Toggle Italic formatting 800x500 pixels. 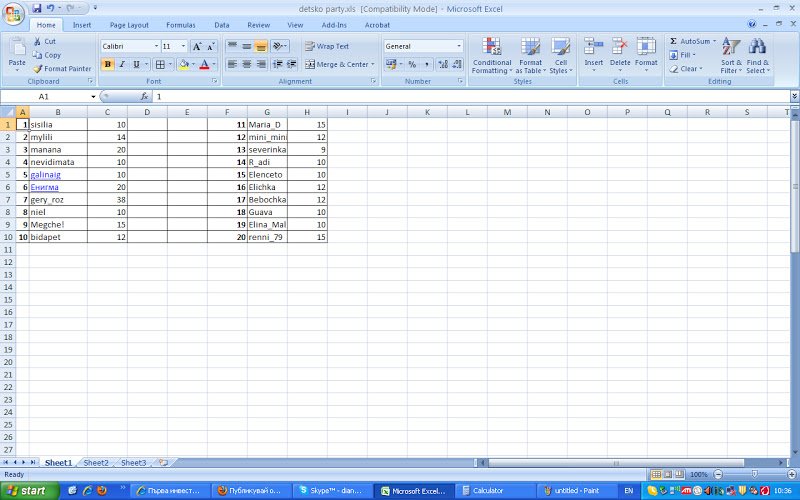tap(122, 64)
